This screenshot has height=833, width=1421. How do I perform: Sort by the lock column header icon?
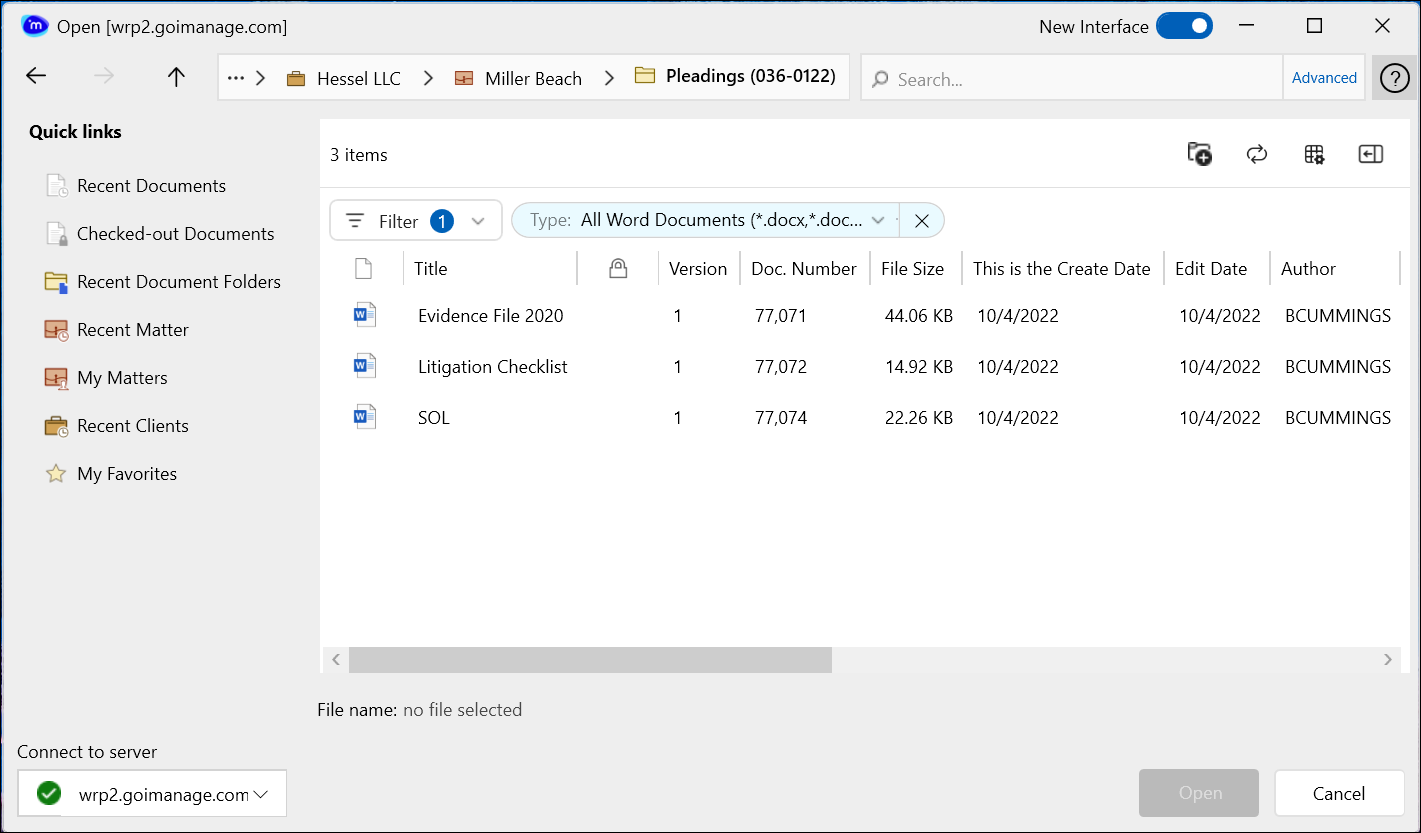click(617, 268)
